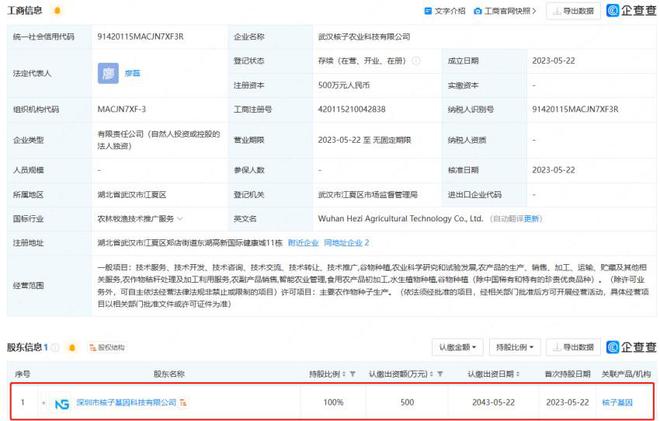Click the 关联产品/机构 column header
The width and height of the screenshot is (660, 421).
click(626, 374)
